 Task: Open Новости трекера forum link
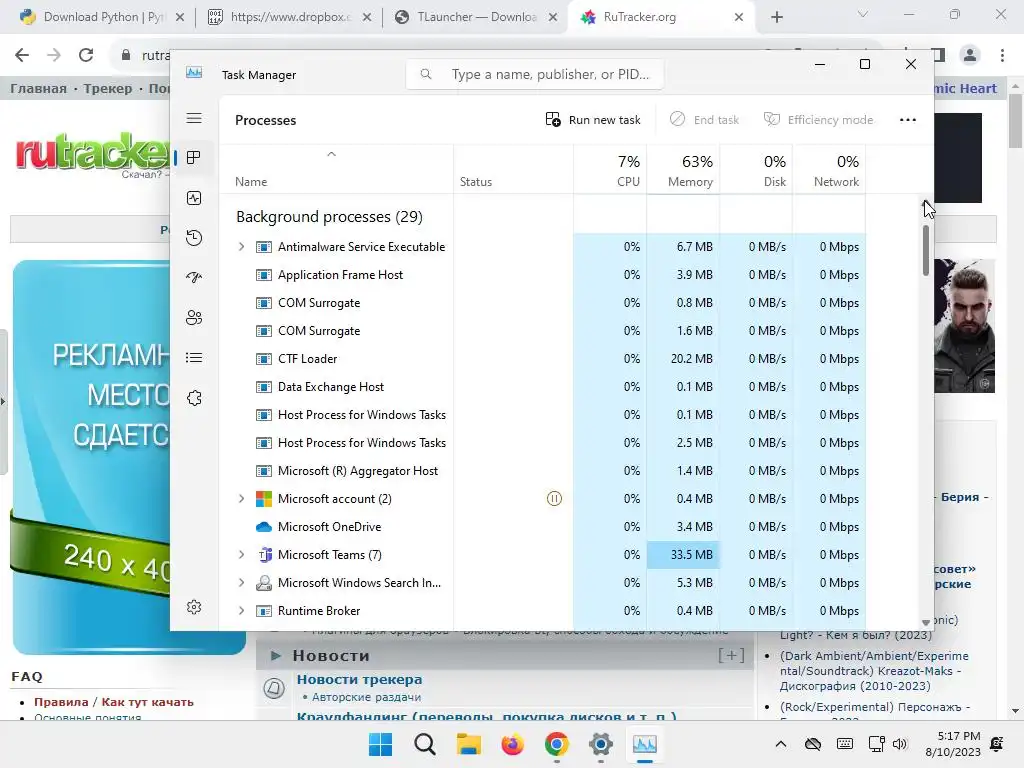click(359, 679)
